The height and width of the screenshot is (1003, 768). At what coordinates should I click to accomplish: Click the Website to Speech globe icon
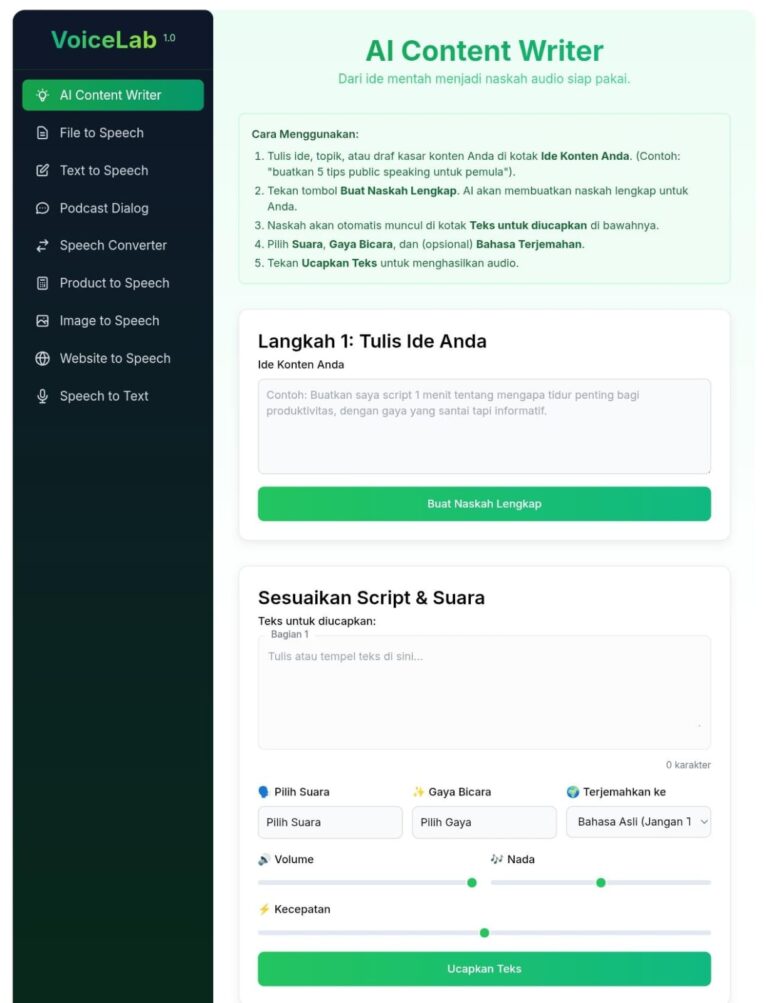pos(42,358)
